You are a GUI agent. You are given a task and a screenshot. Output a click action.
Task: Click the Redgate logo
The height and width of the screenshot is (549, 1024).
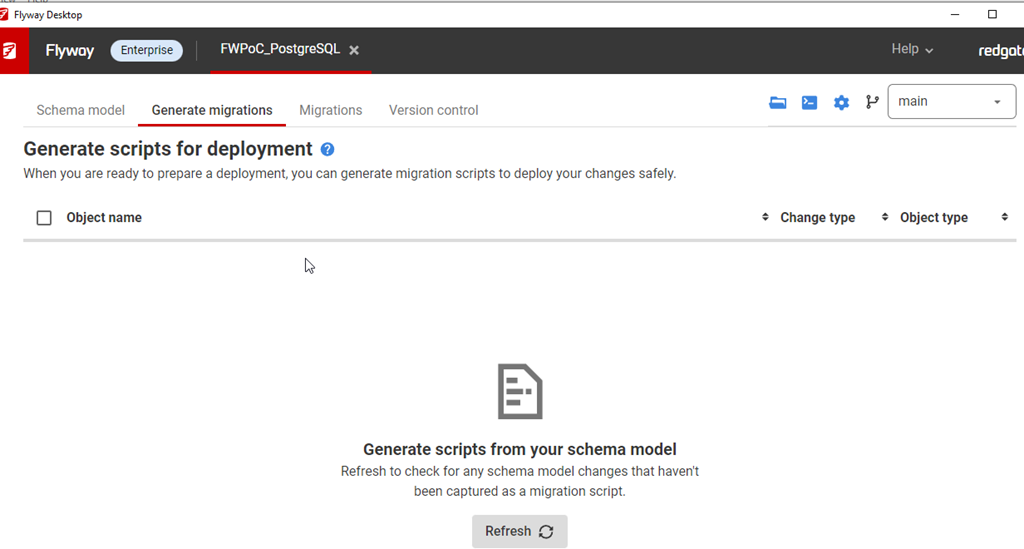pyautogui.click(x=999, y=51)
